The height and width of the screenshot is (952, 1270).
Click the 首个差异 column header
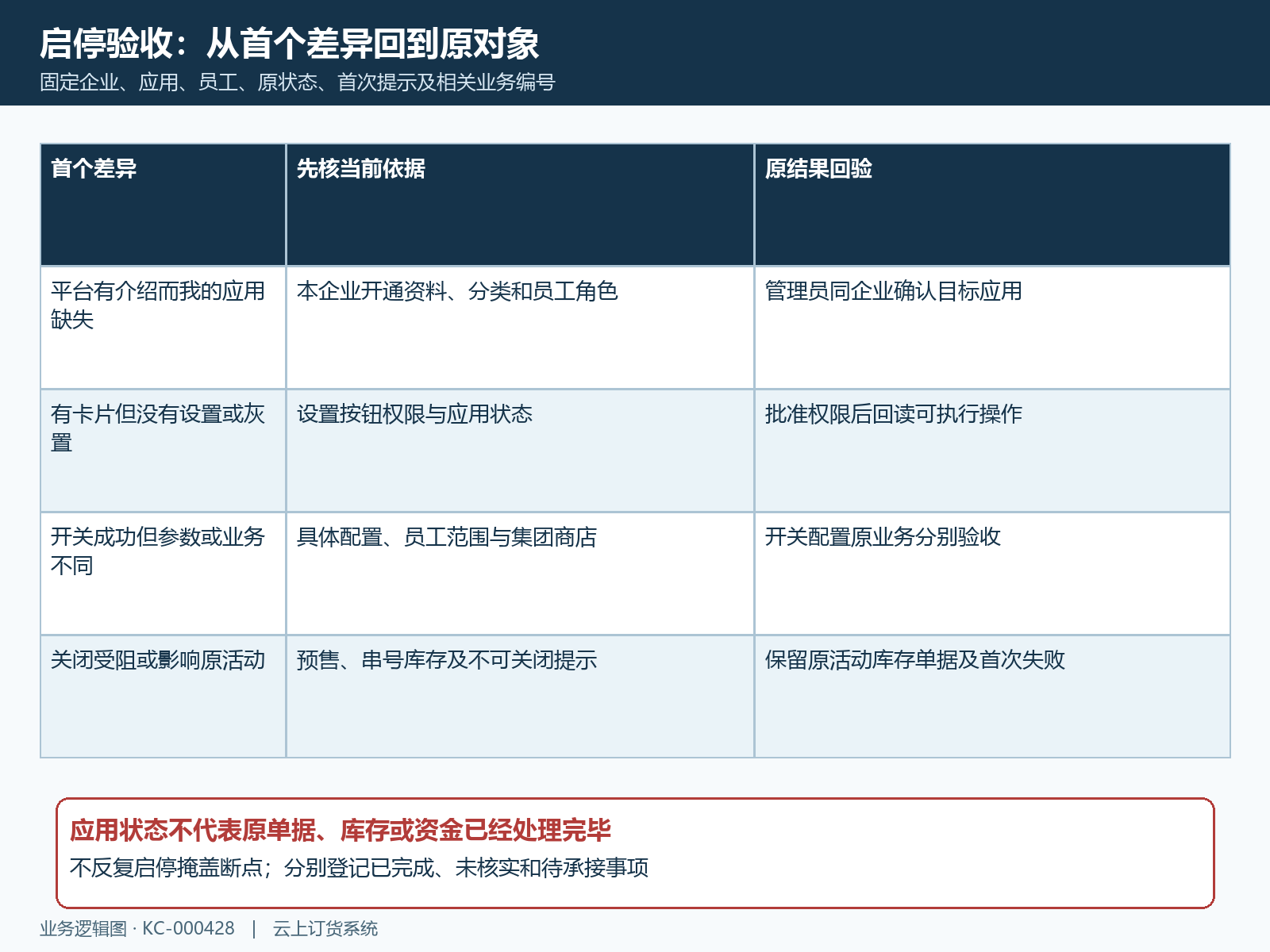pos(163,205)
